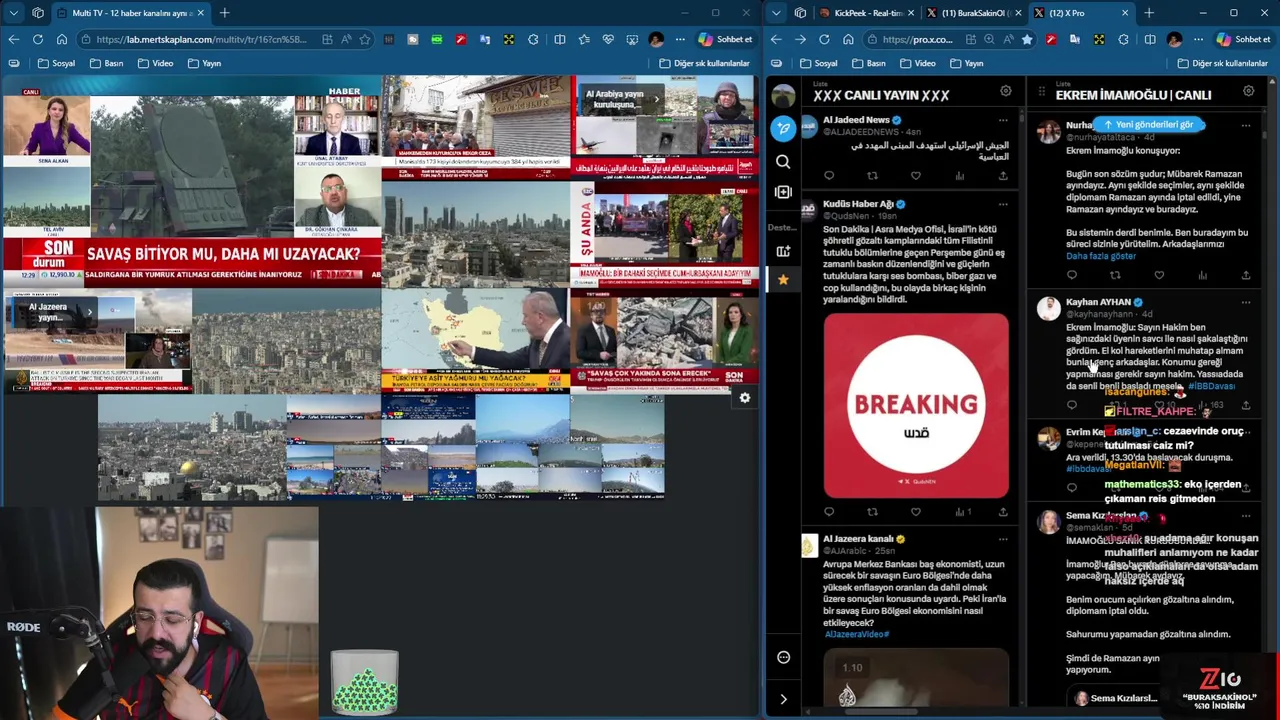1280x720 pixels.
Task: Toggle favorite star in X Pro address bar
Action: [1027, 39]
